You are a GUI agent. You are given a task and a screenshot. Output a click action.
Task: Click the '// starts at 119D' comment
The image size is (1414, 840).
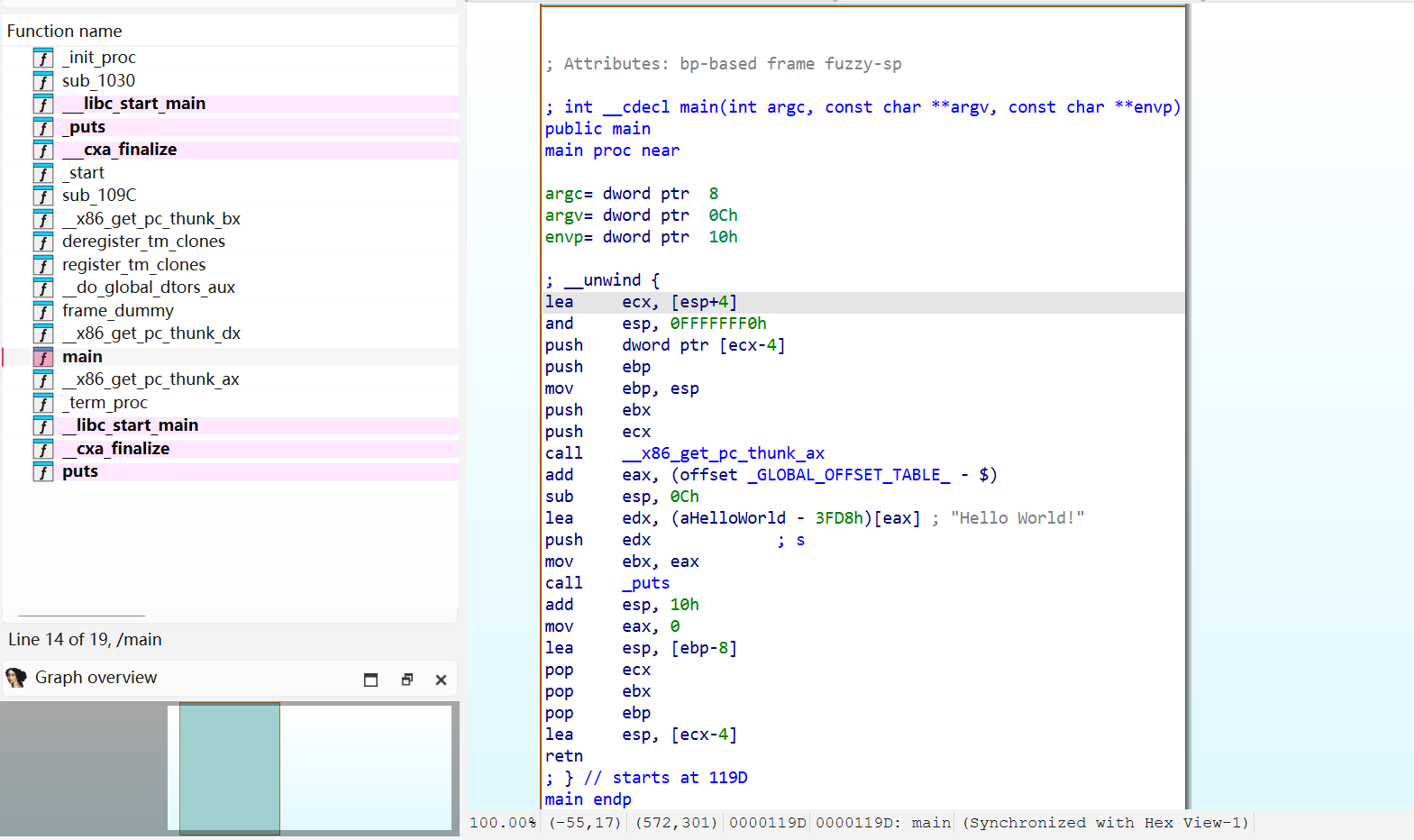(666, 778)
